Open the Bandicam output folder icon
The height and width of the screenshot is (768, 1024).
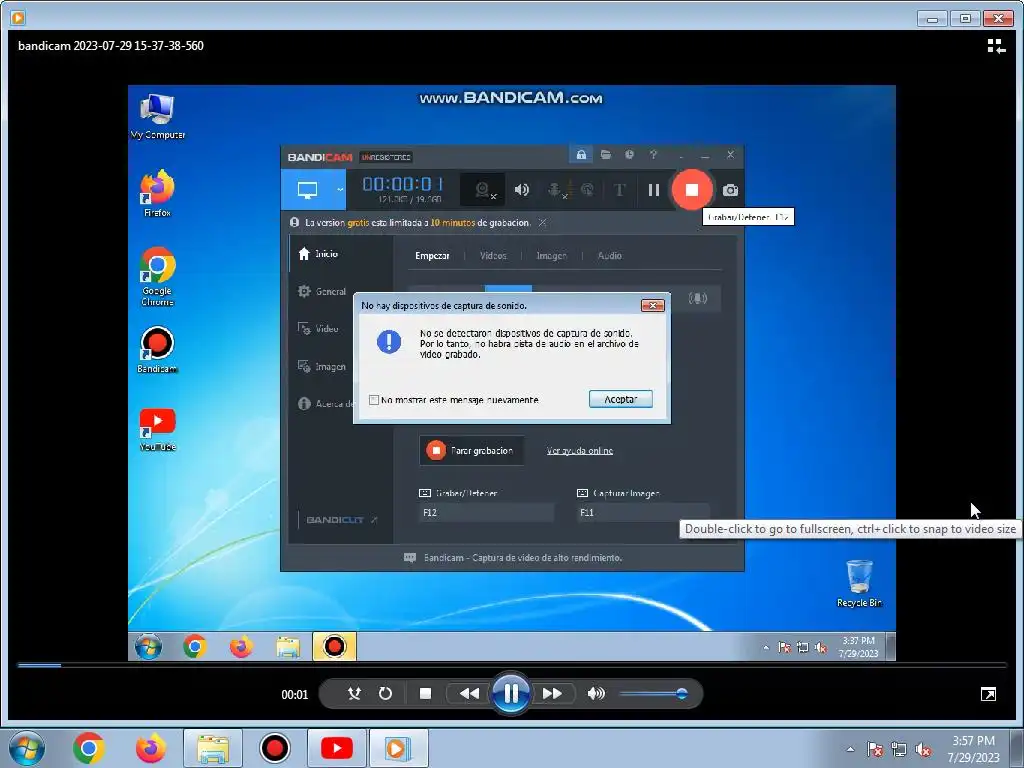(606, 155)
